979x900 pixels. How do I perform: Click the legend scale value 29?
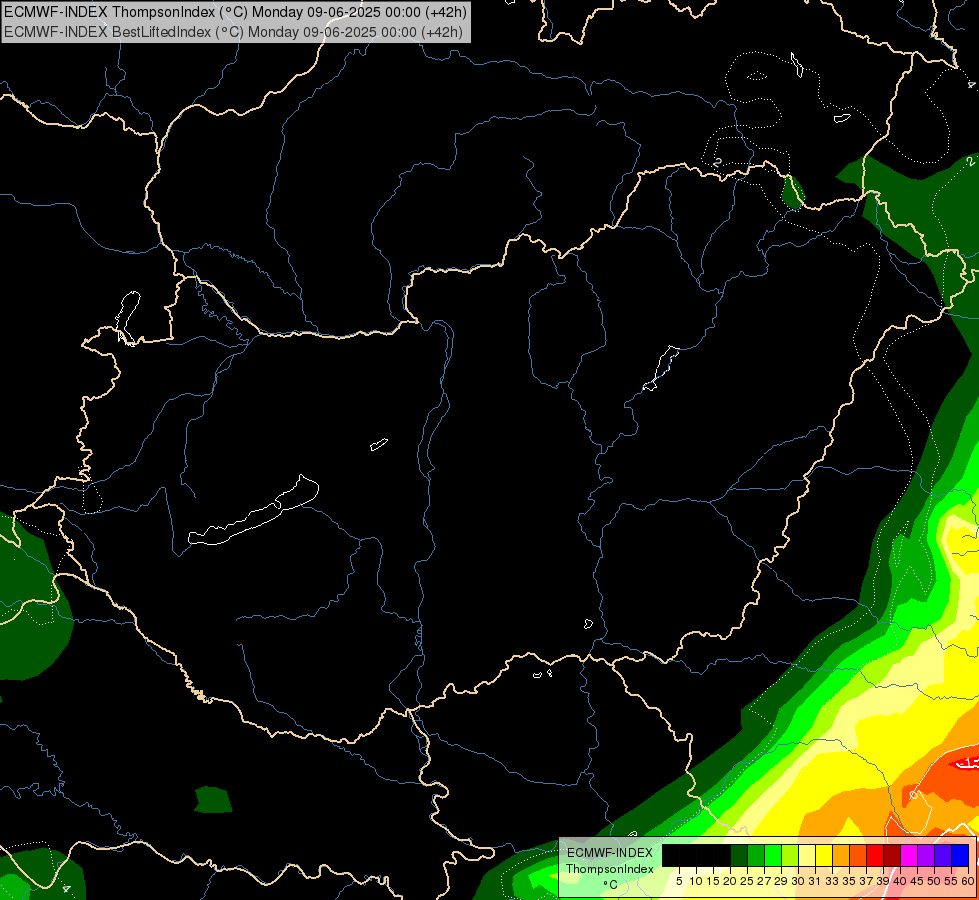pos(780,881)
